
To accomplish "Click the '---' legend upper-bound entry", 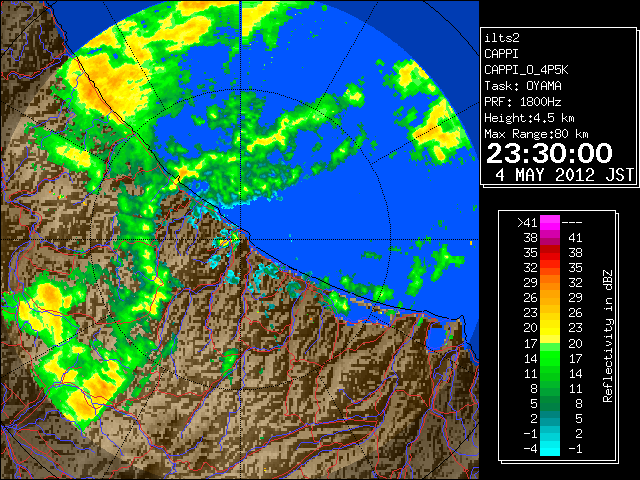I will click(x=572, y=222).
